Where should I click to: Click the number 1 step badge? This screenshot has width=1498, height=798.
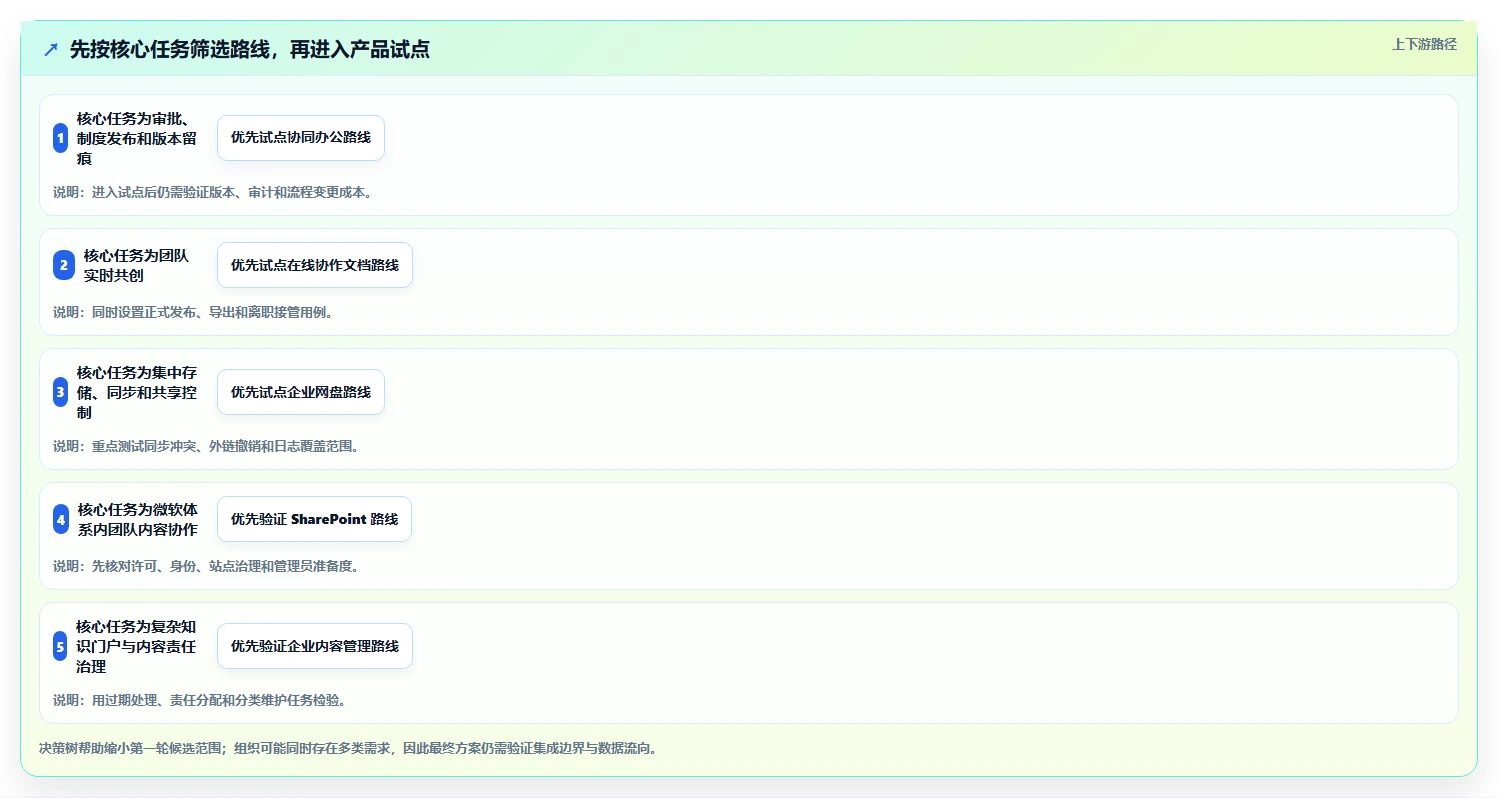pyautogui.click(x=60, y=138)
